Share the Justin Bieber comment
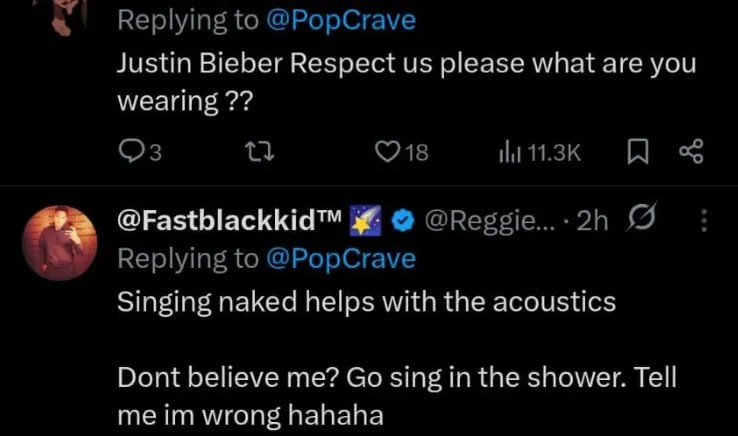 tap(691, 152)
